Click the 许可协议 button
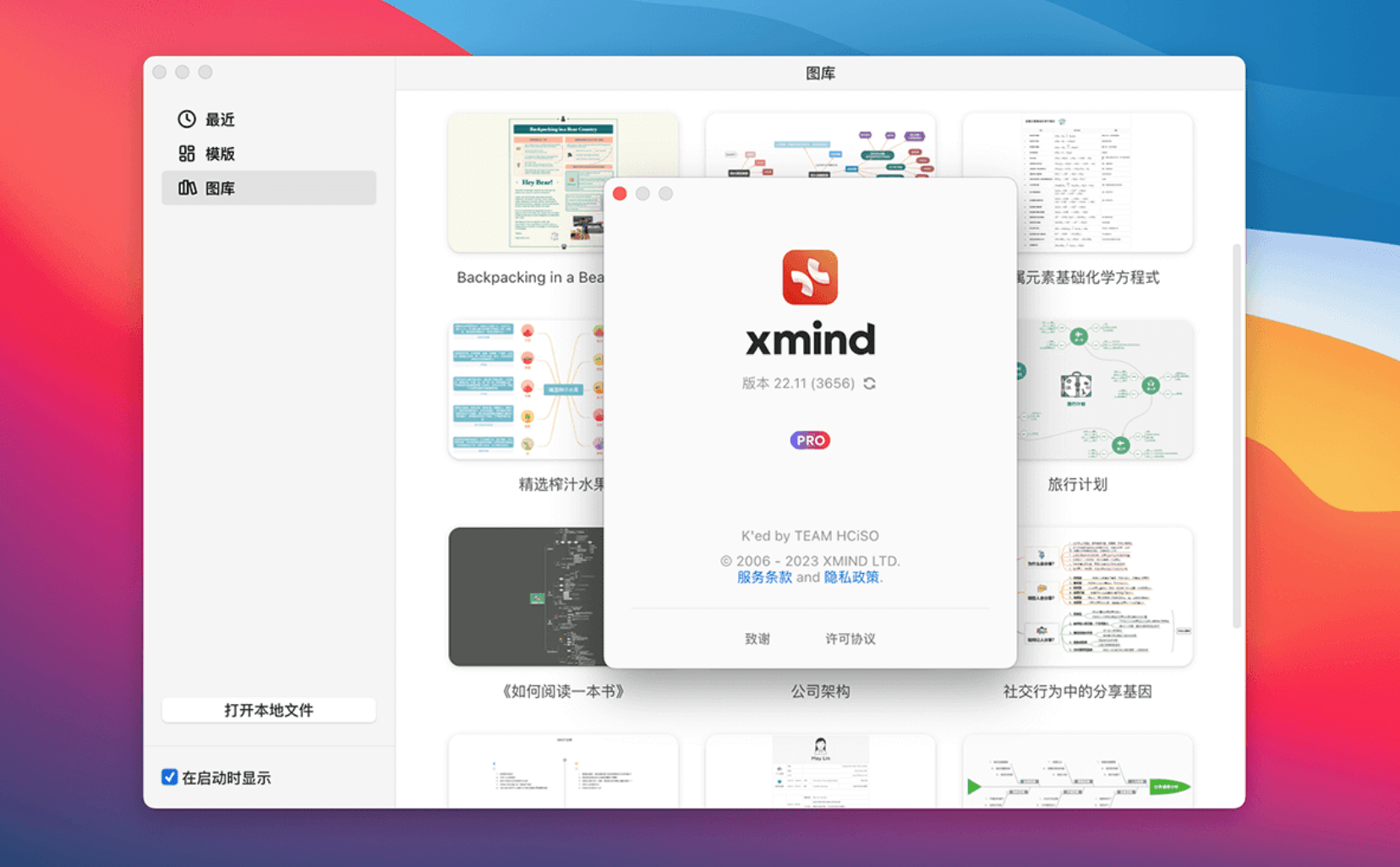Viewport: 1400px width, 867px height. click(x=850, y=639)
